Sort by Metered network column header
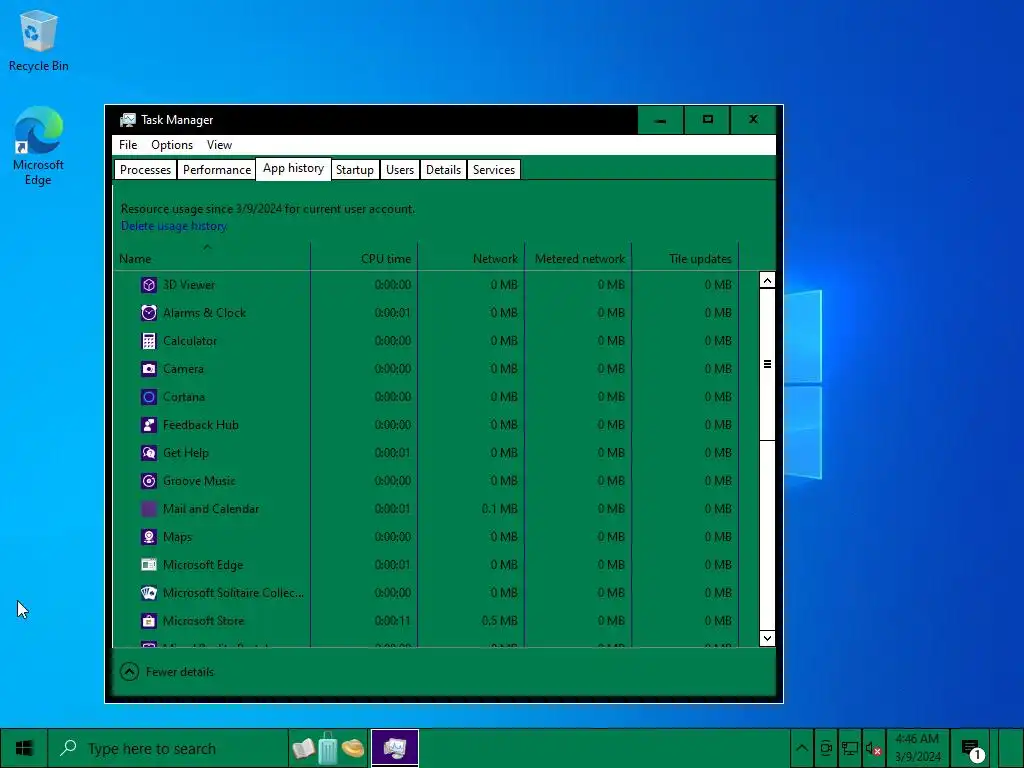 tap(578, 259)
